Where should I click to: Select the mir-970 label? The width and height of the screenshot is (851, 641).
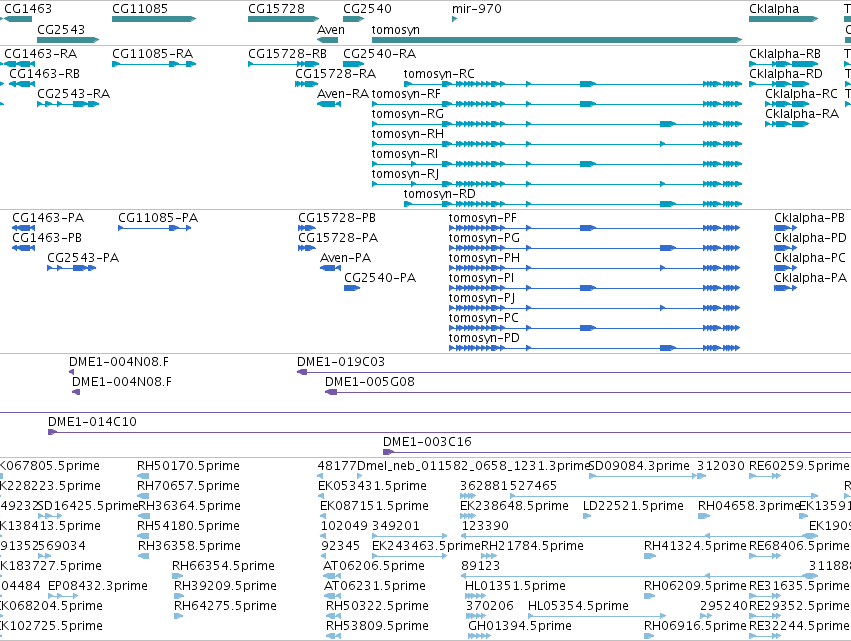click(477, 9)
